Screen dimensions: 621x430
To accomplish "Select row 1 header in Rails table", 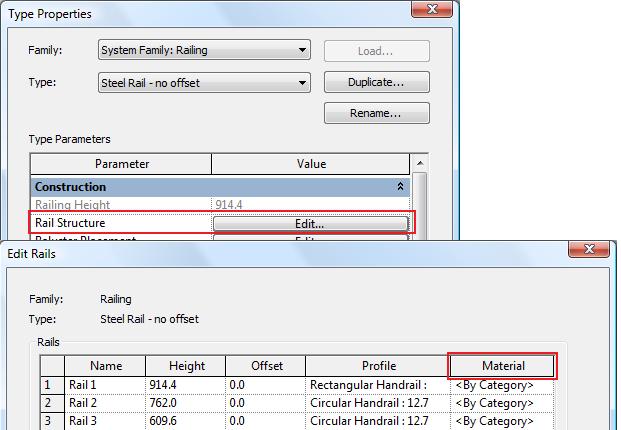I will (x=52, y=385).
